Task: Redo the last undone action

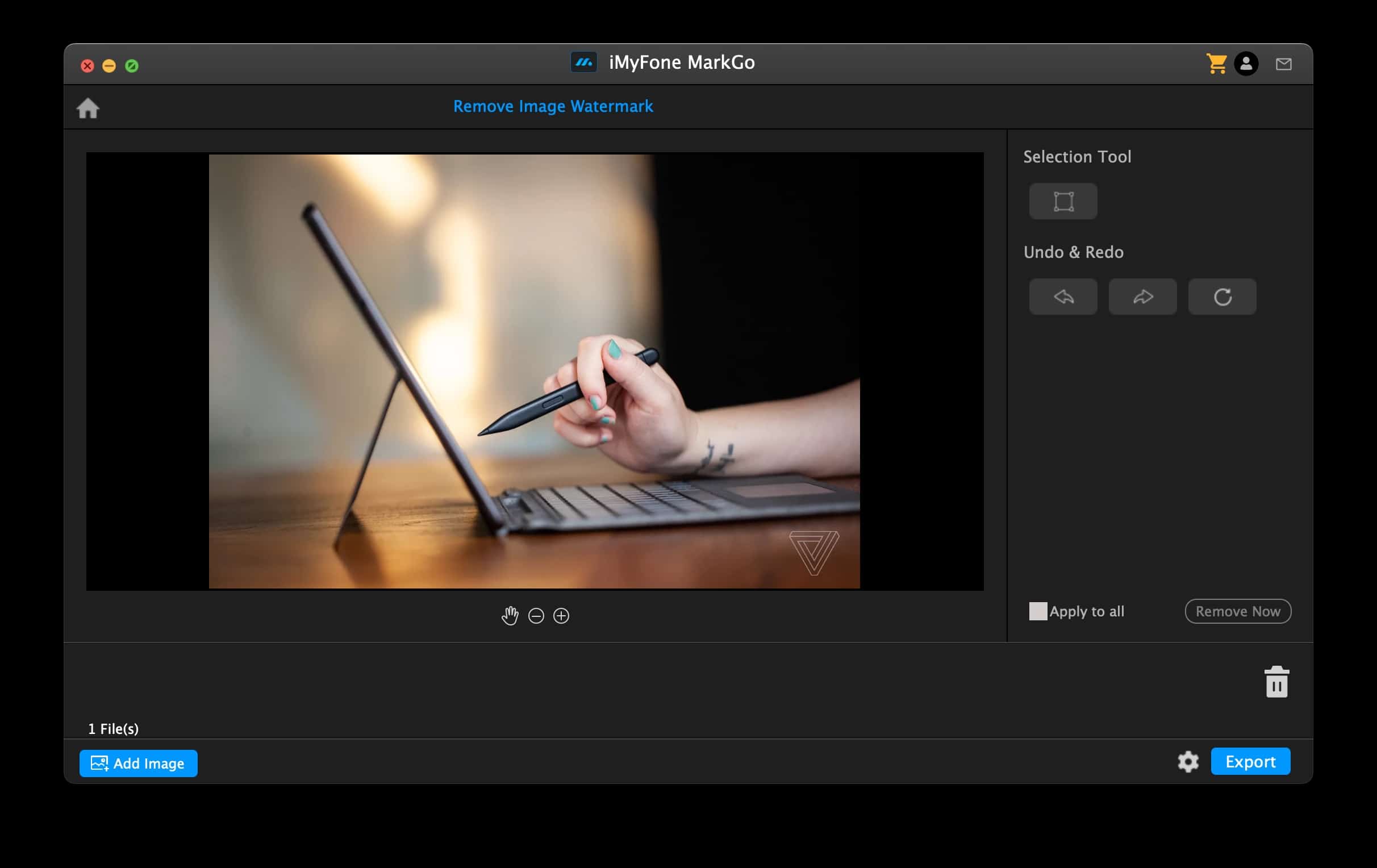Action: click(x=1142, y=297)
